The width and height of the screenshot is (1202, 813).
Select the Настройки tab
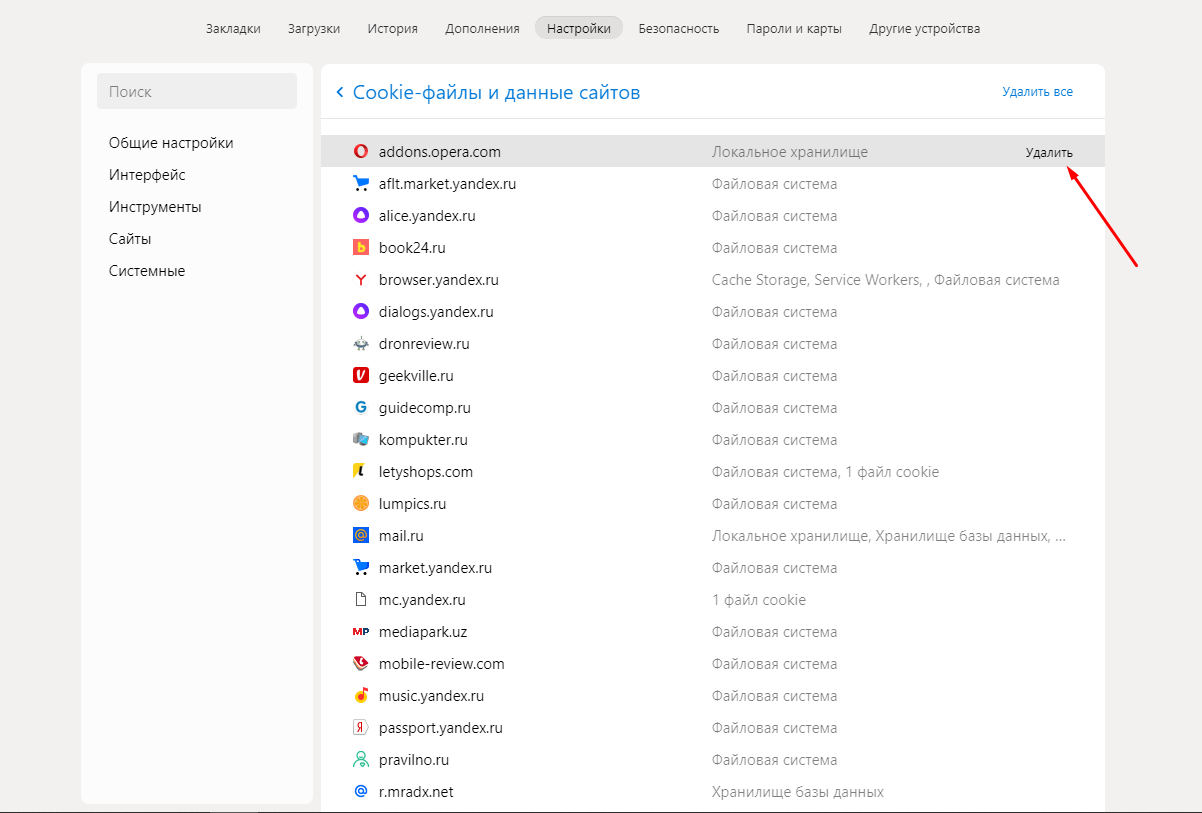pos(579,28)
